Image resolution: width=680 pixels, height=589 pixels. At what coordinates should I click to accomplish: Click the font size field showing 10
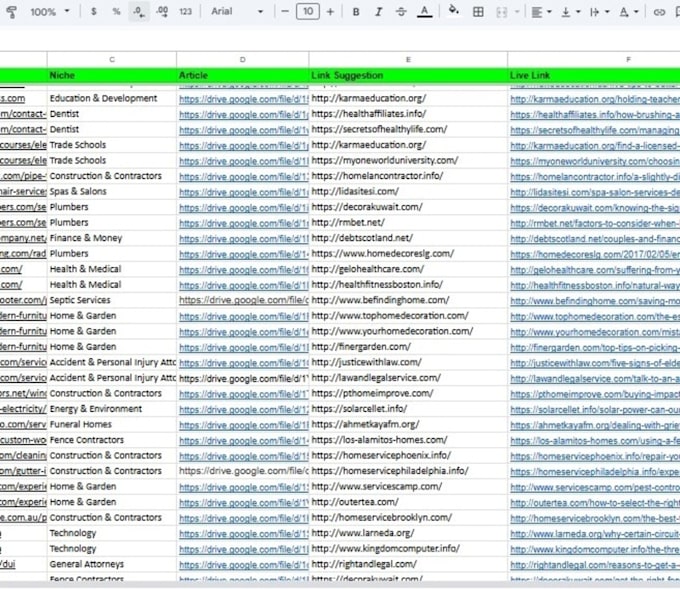pyautogui.click(x=308, y=12)
